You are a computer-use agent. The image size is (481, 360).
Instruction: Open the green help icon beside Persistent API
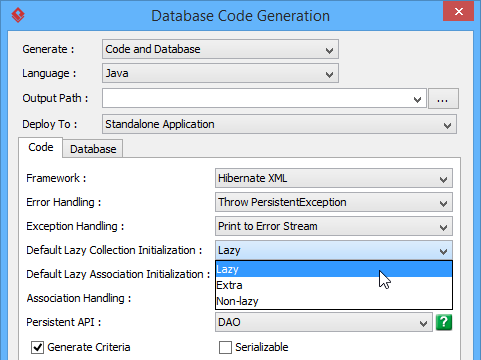pyautogui.click(x=444, y=322)
